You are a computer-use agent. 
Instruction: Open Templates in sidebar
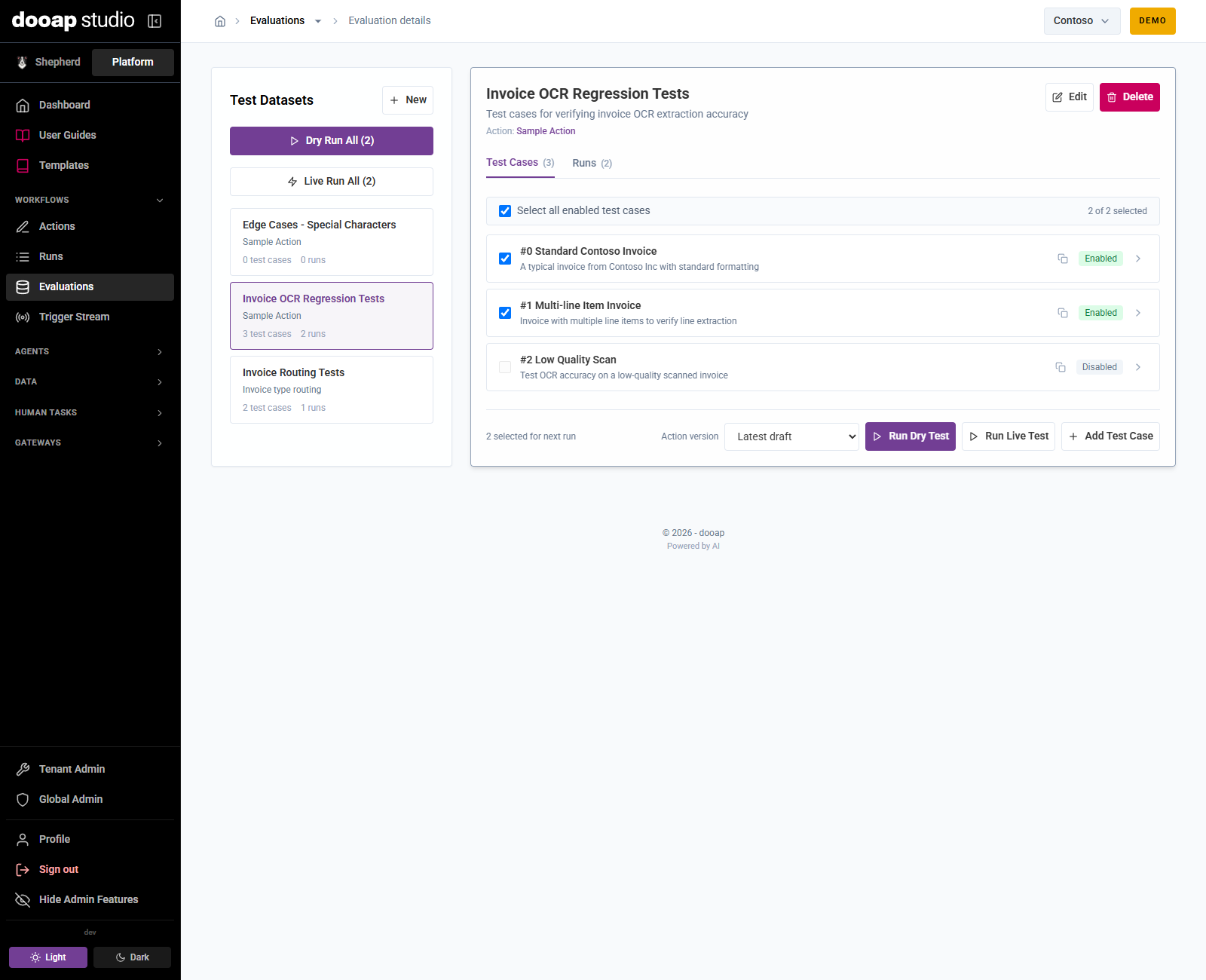pyautogui.click(x=90, y=165)
